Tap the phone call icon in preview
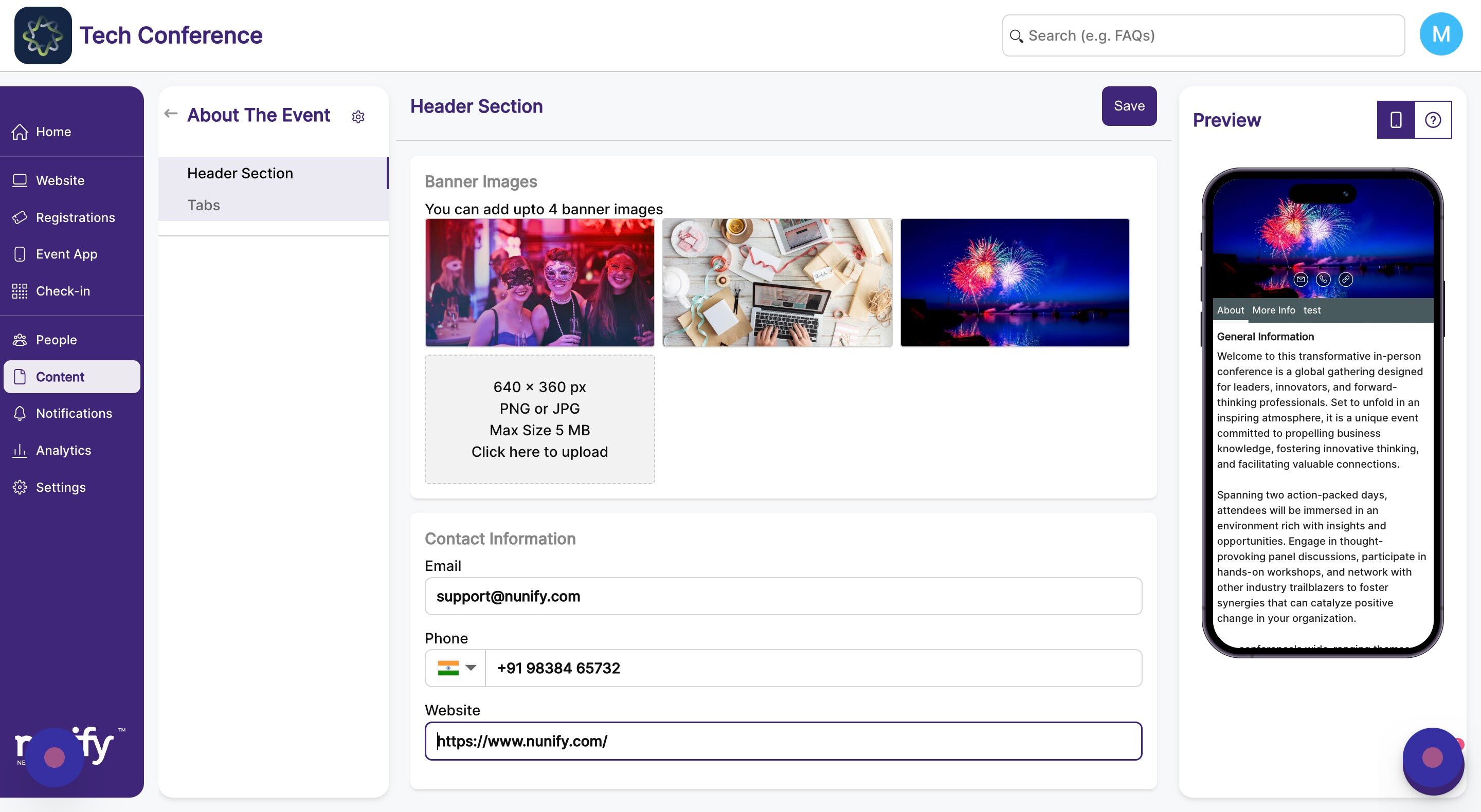This screenshot has height=812, width=1481. [1323, 280]
